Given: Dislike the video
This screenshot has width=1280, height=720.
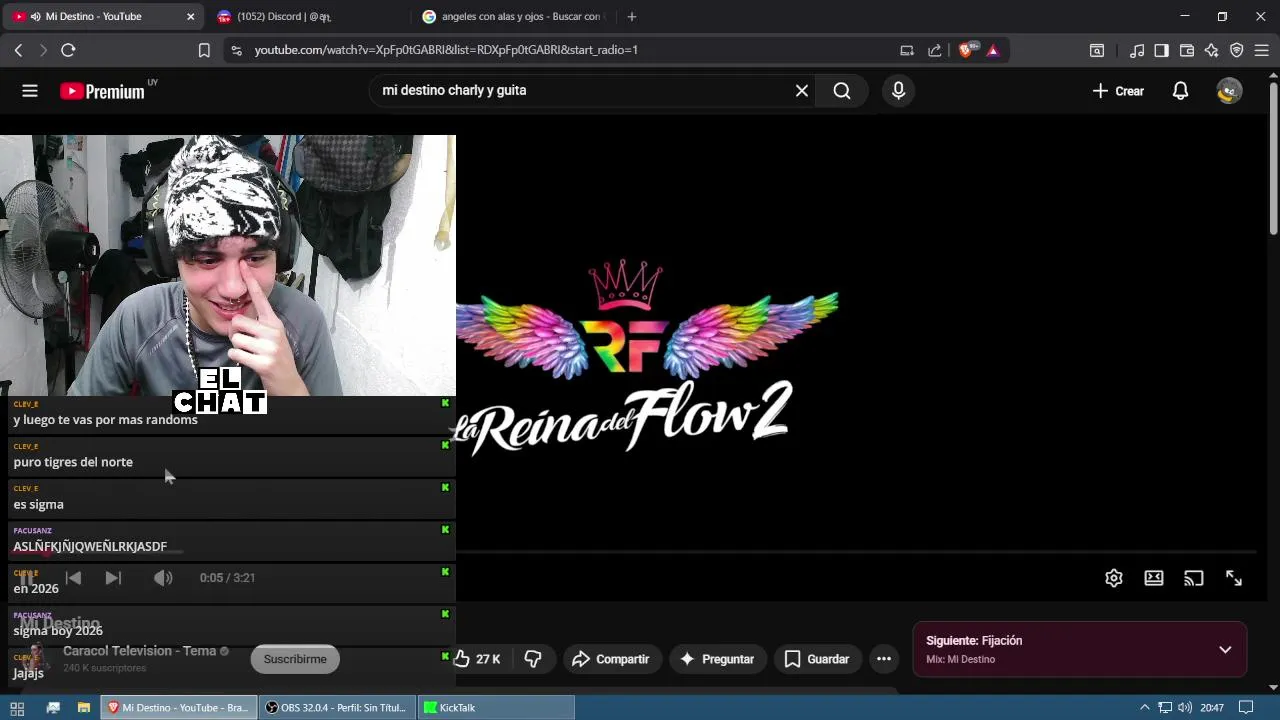Looking at the screenshot, I should 533,659.
